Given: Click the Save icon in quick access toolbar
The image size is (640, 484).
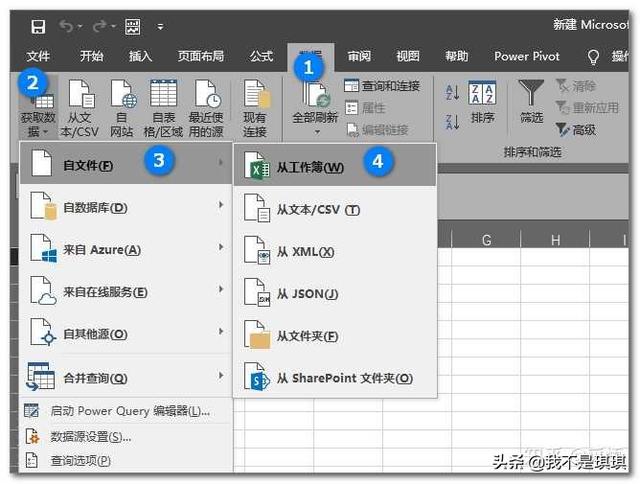Looking at the screenshot, I should pos(38,27).
